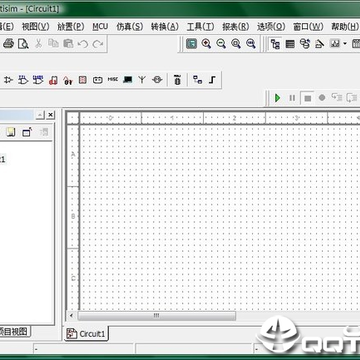Open the MCU menu

tap(100, 27)
